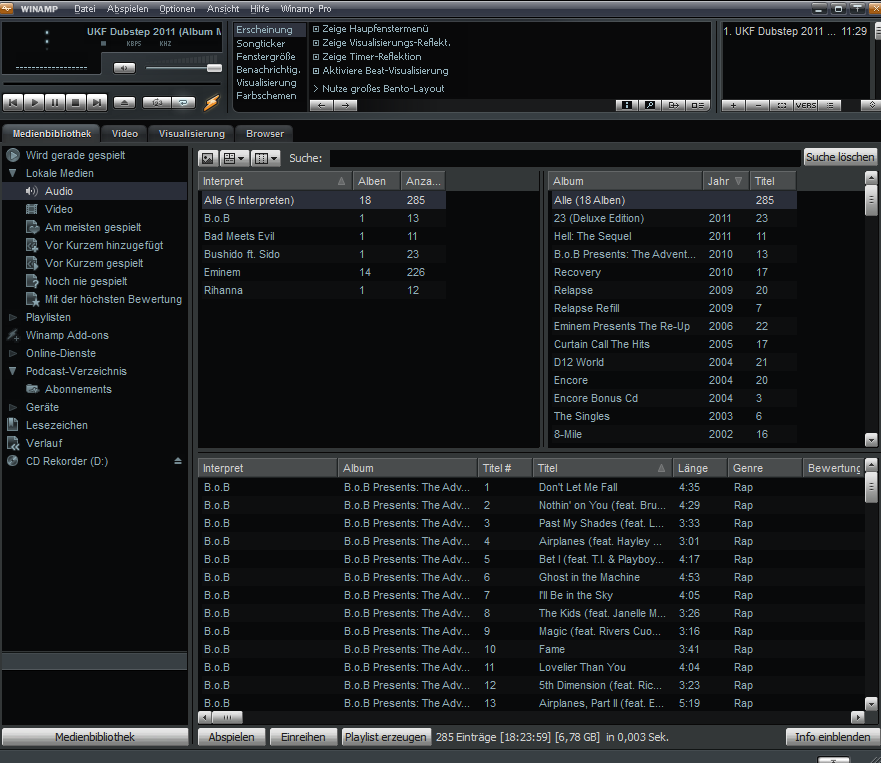Switch to the Browser tab

pyautogui.click(x=265, y=134)
